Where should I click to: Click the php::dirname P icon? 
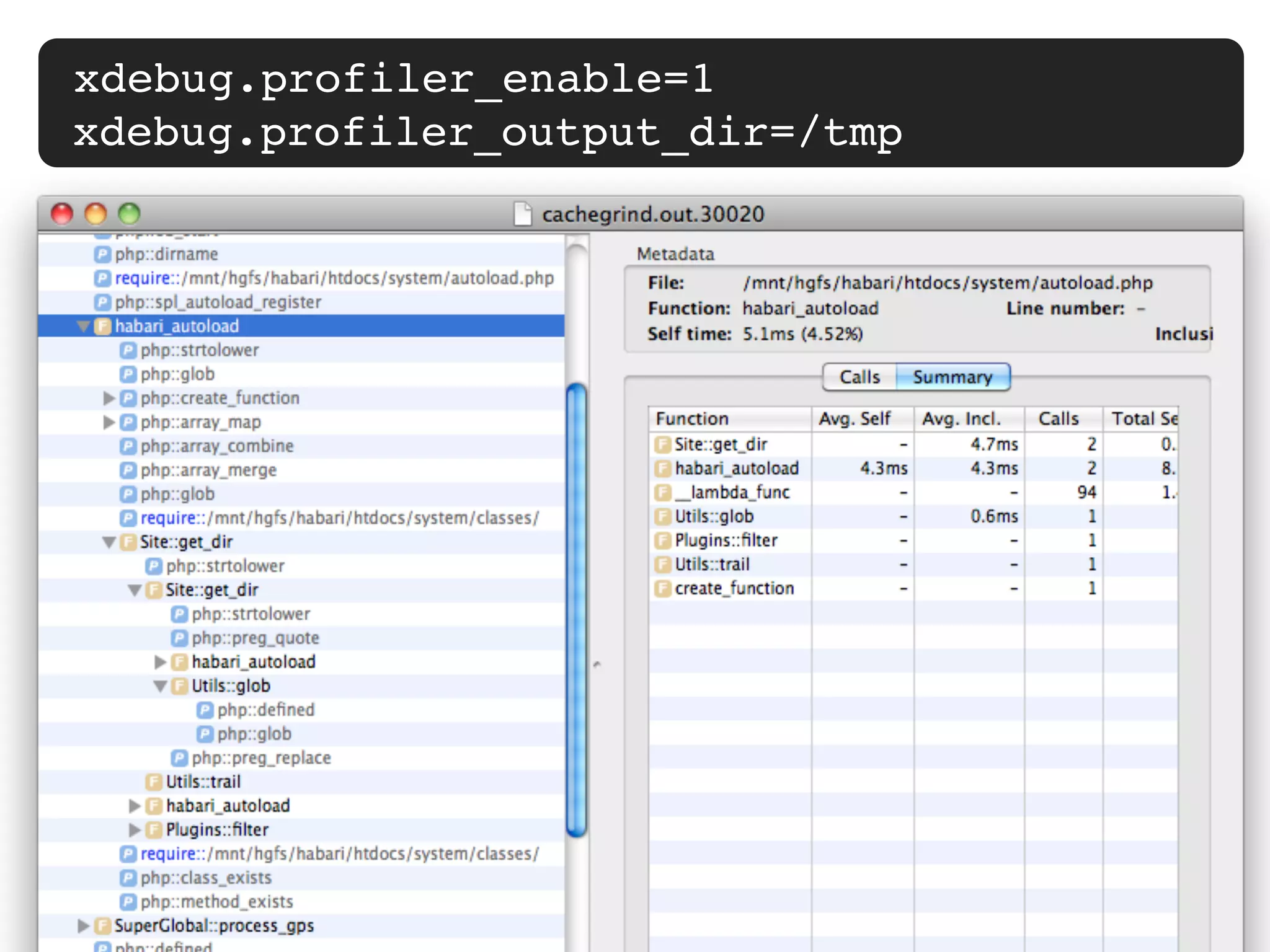coord(102,255)
